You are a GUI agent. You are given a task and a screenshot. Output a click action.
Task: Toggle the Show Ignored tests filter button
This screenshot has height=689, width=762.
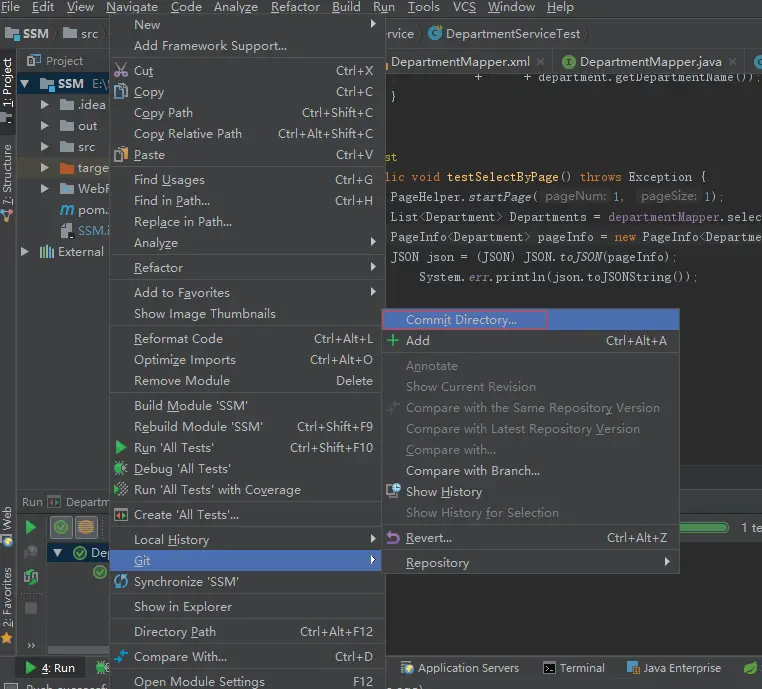coord(87,527)
